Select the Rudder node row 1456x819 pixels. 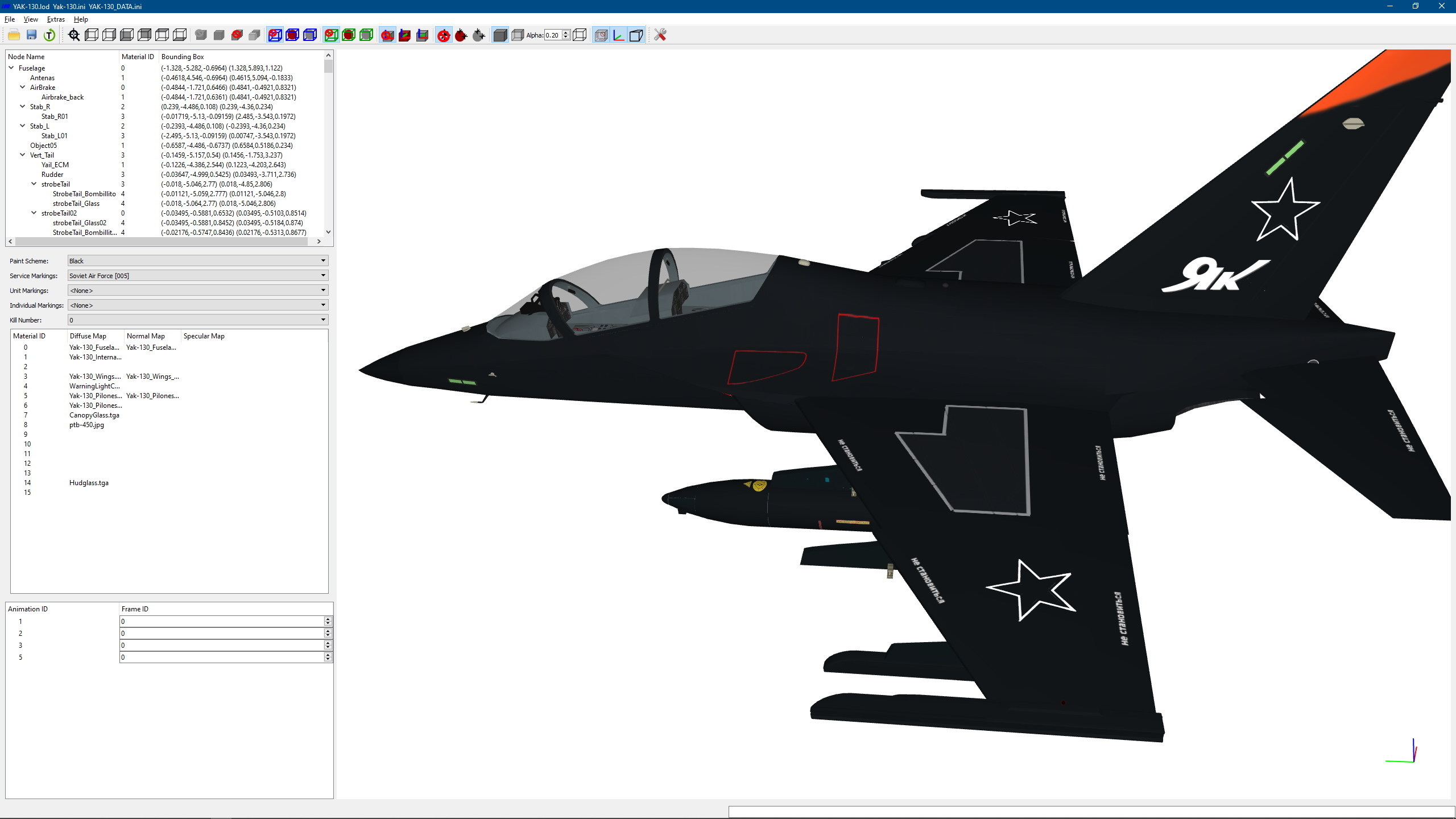click(x=165, y=175)
